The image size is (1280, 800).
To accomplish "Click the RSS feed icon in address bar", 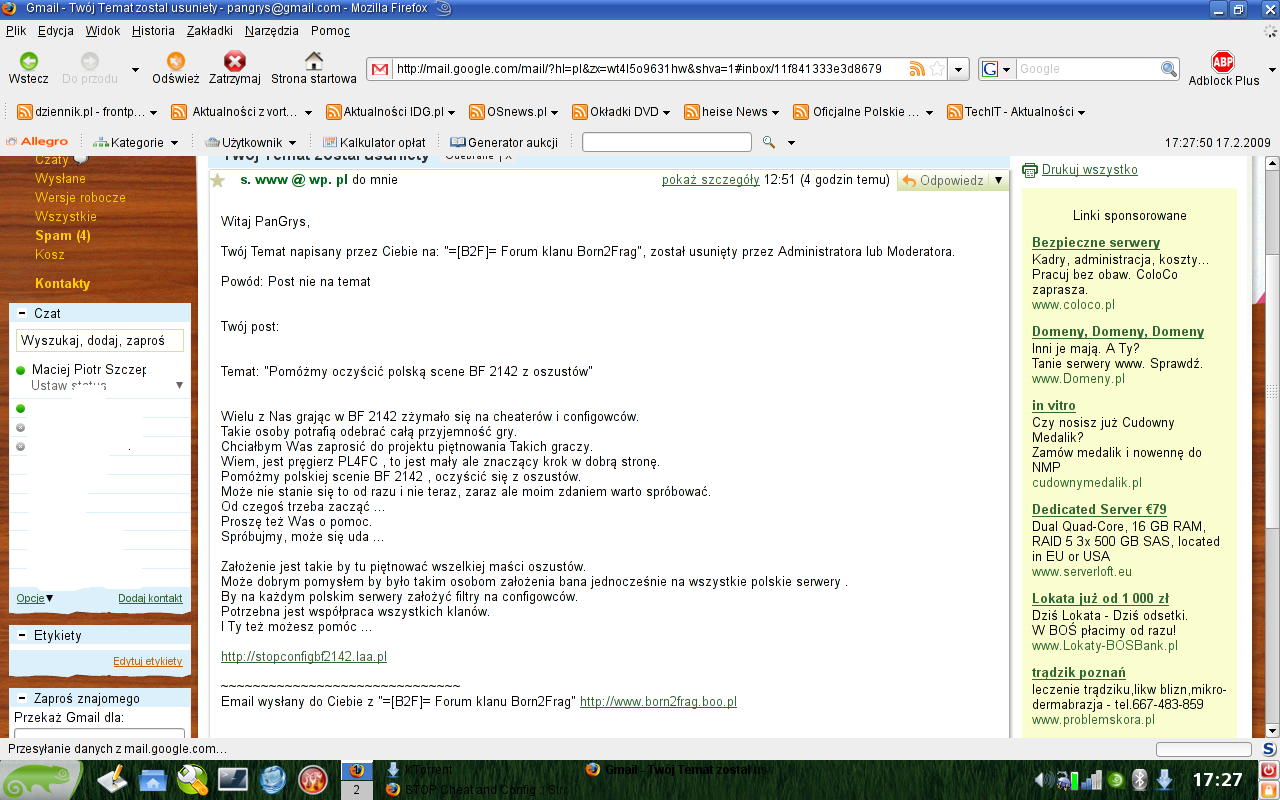I will point(917,69).
